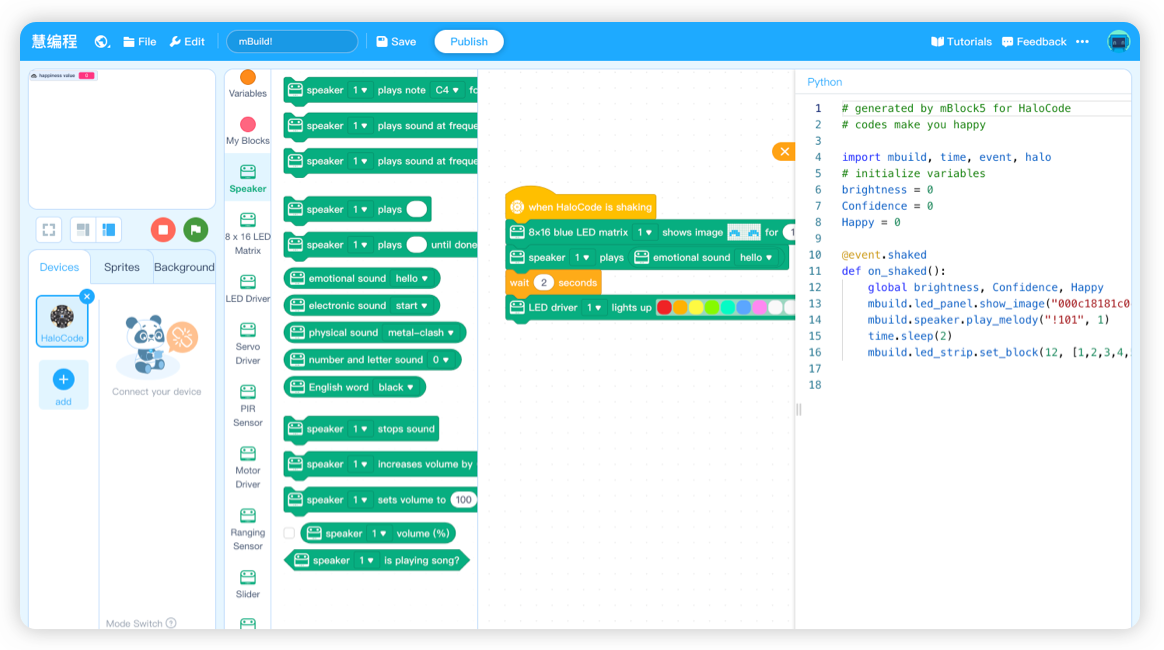This screenshot has height=650, width=1164.
Task: Click the project name field mBuild!
Action: coord(292,42)
